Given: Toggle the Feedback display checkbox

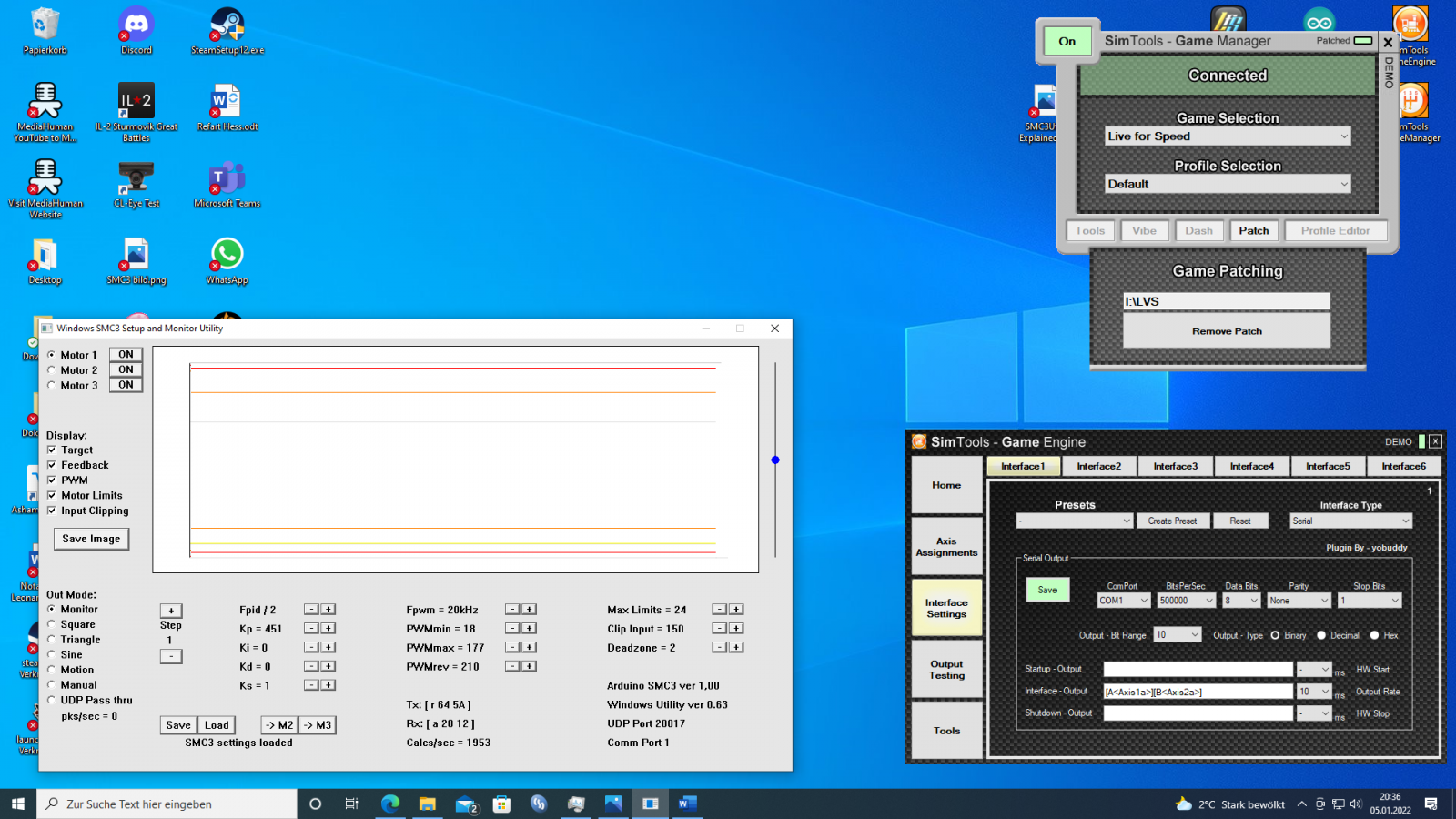Looking at the screenshot, I should [52, 465].
